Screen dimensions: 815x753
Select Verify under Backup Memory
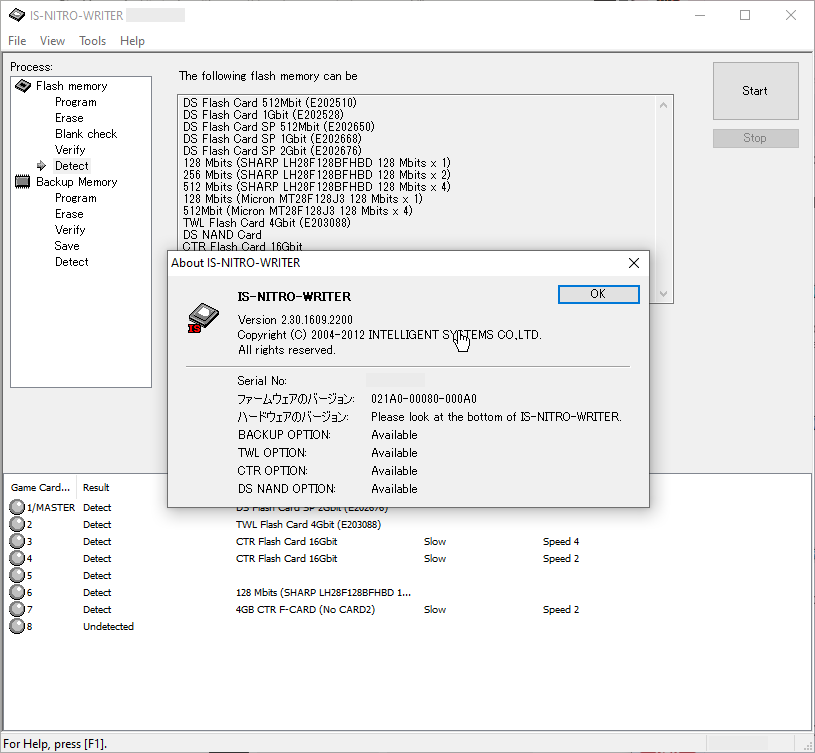click(70, 230)
